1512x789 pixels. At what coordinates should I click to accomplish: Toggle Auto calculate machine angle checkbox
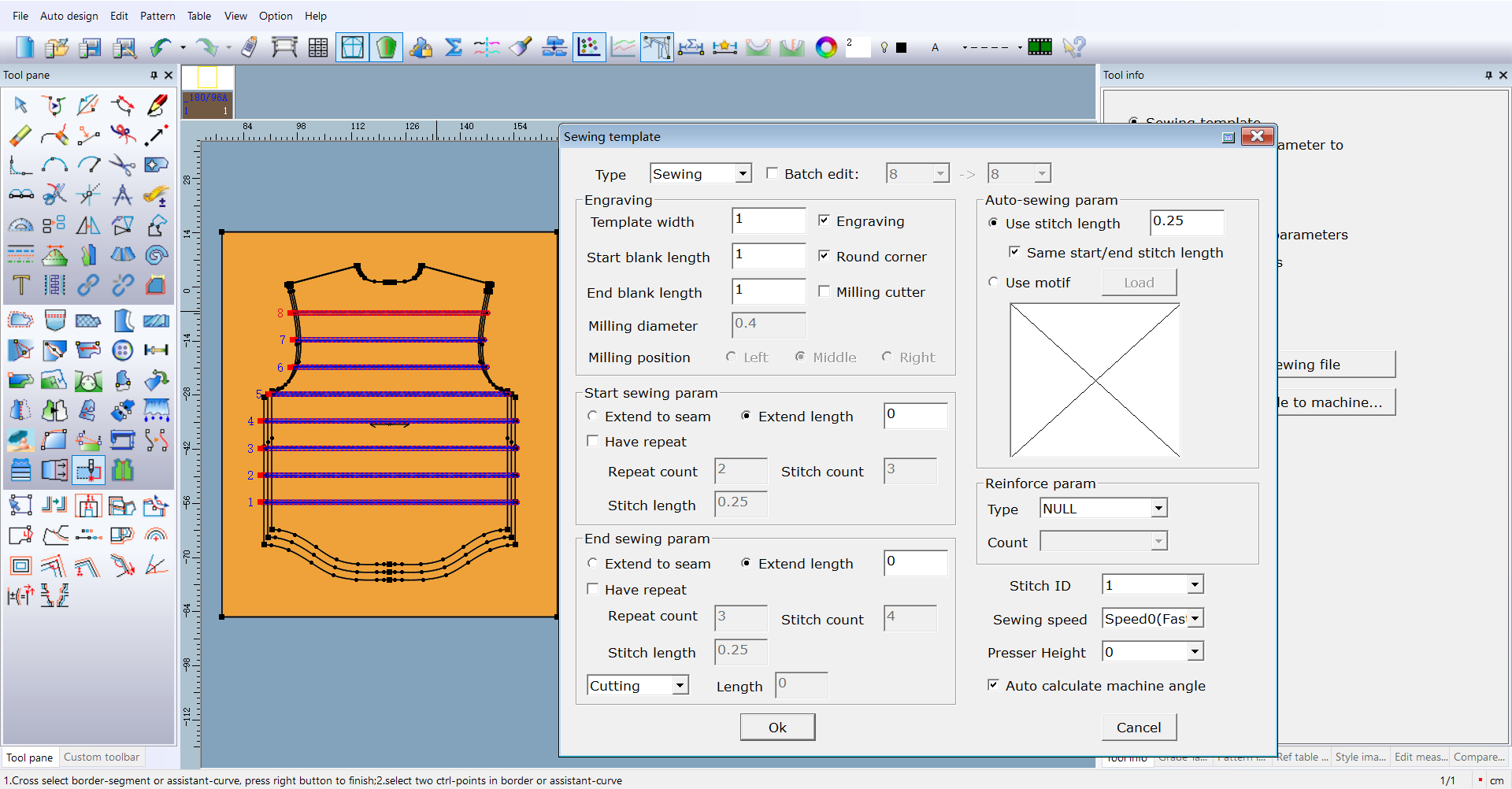[x=993, y=685]
